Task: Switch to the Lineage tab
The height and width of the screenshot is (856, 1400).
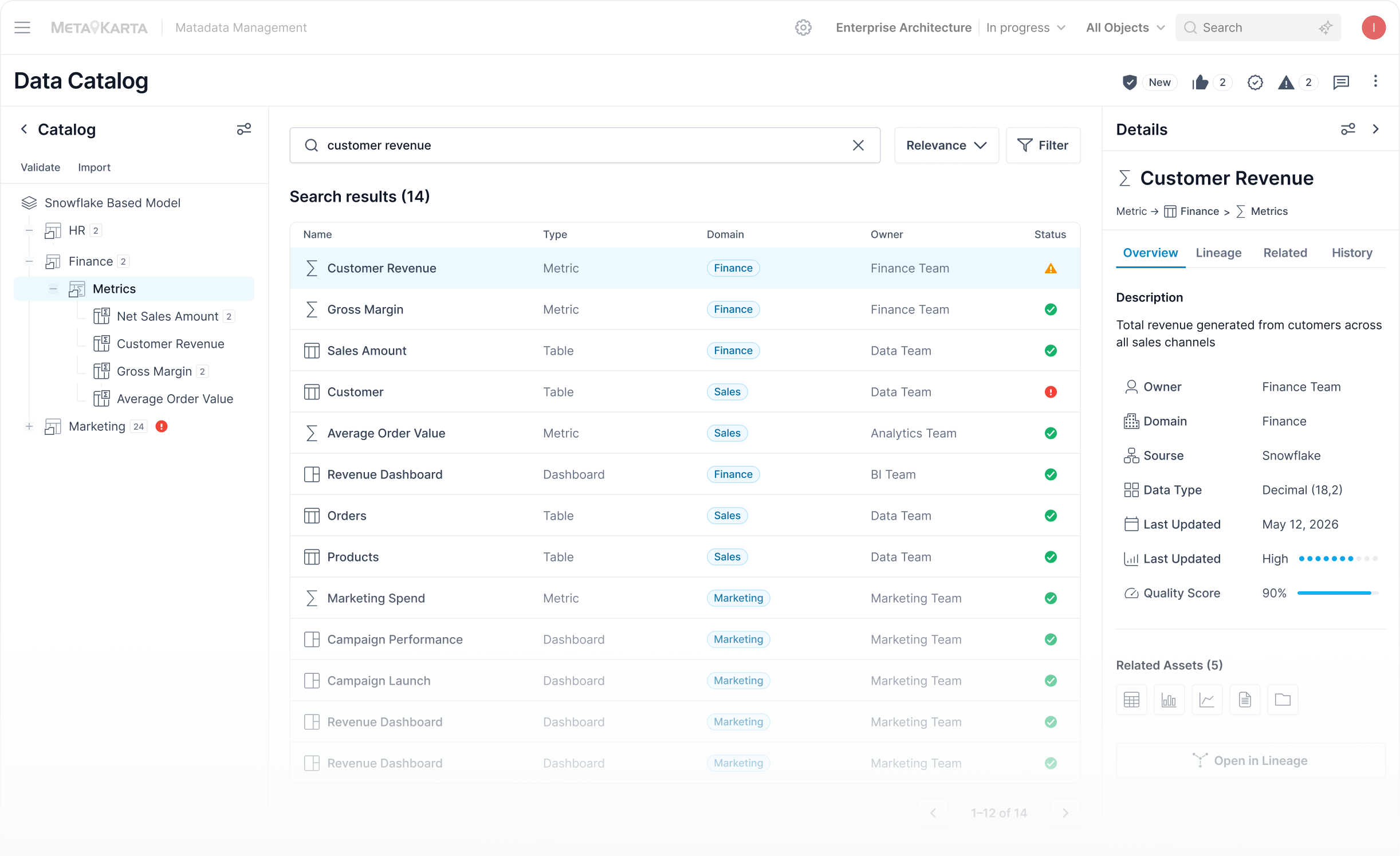Action: (1218, 253)
